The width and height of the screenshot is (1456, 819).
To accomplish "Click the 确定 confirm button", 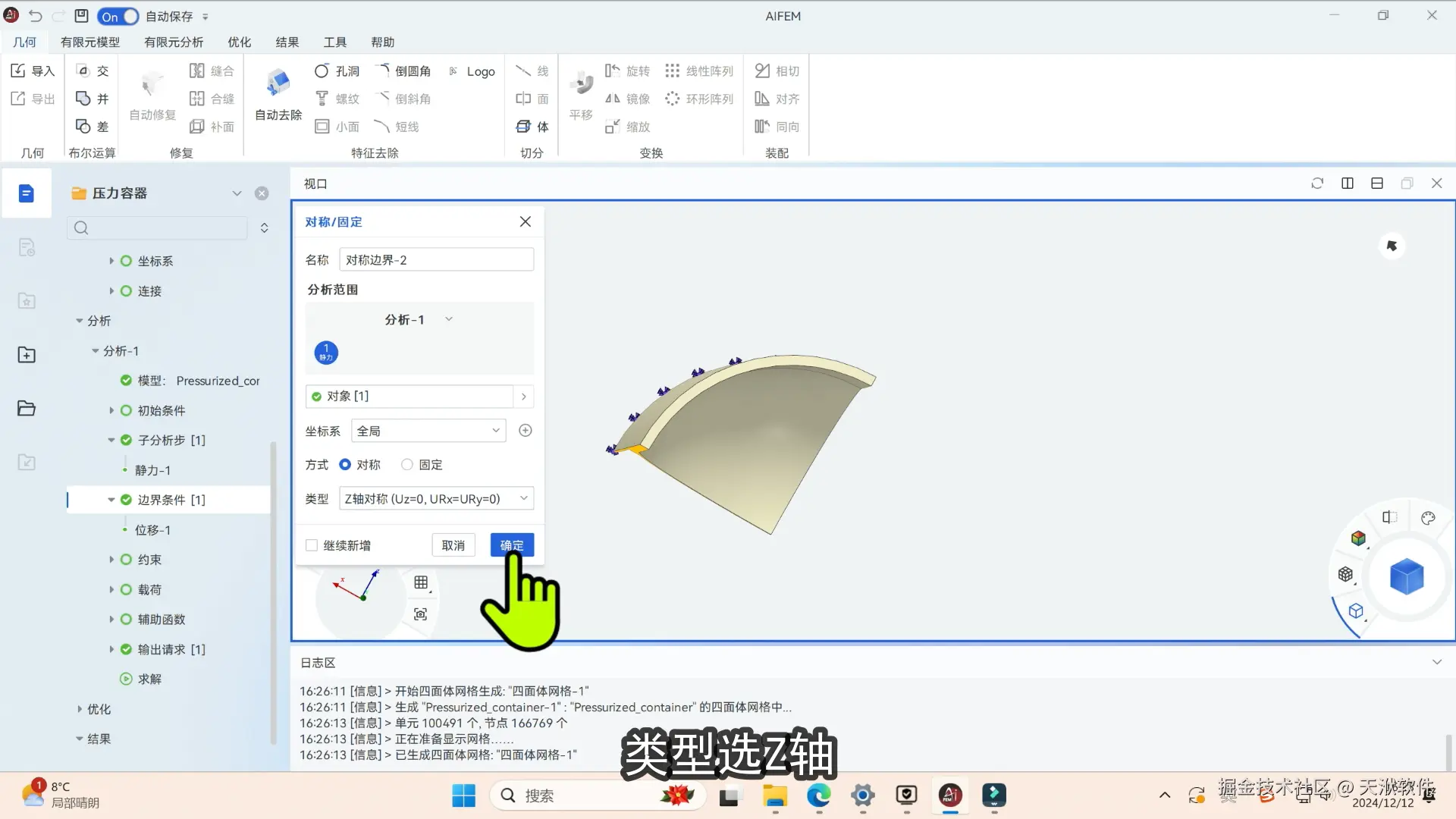I will [x=512, y=545].
